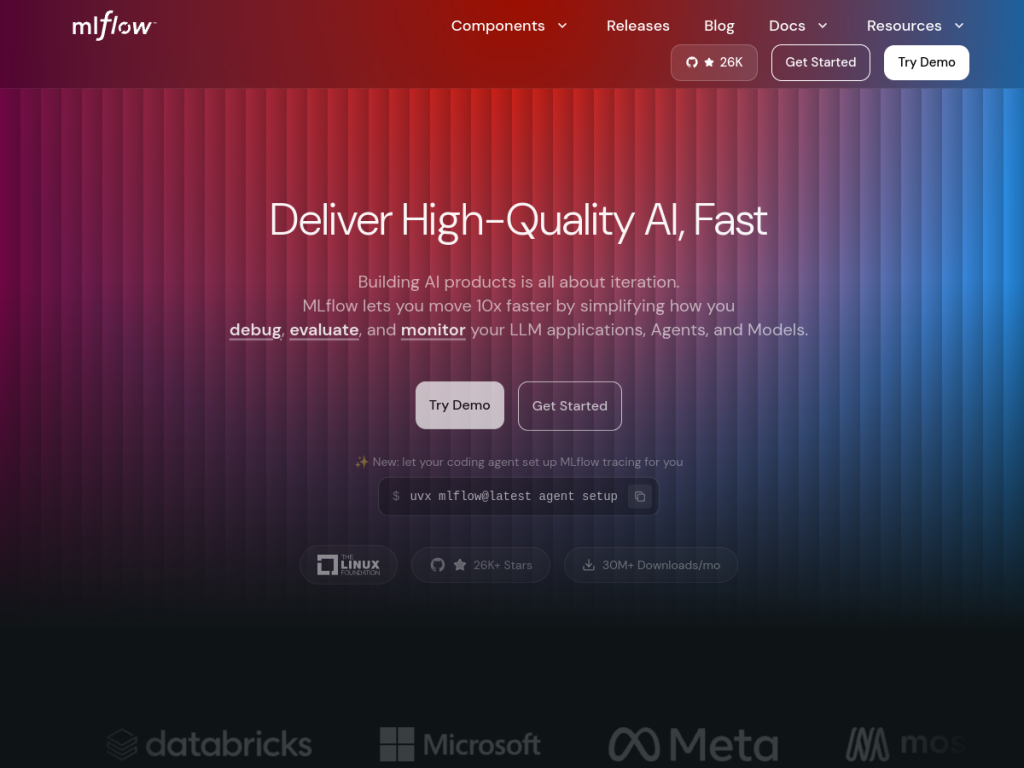The width and height of the screenshot is (1024, 768).
Task: Click the hero Try Demo button
Action: [x=460, y=406]
